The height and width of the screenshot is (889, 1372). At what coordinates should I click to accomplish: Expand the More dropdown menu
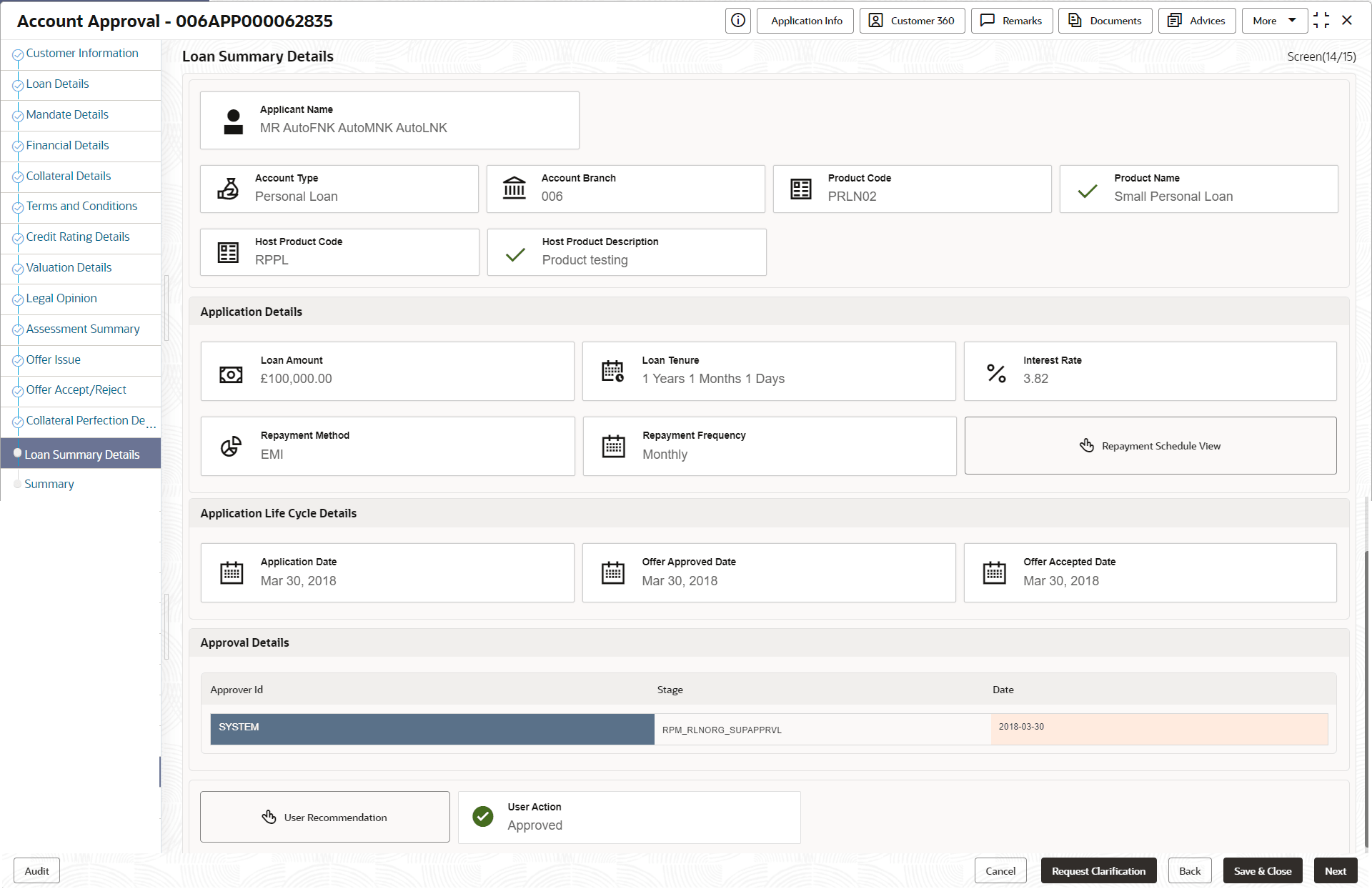tap(1274, 21)
